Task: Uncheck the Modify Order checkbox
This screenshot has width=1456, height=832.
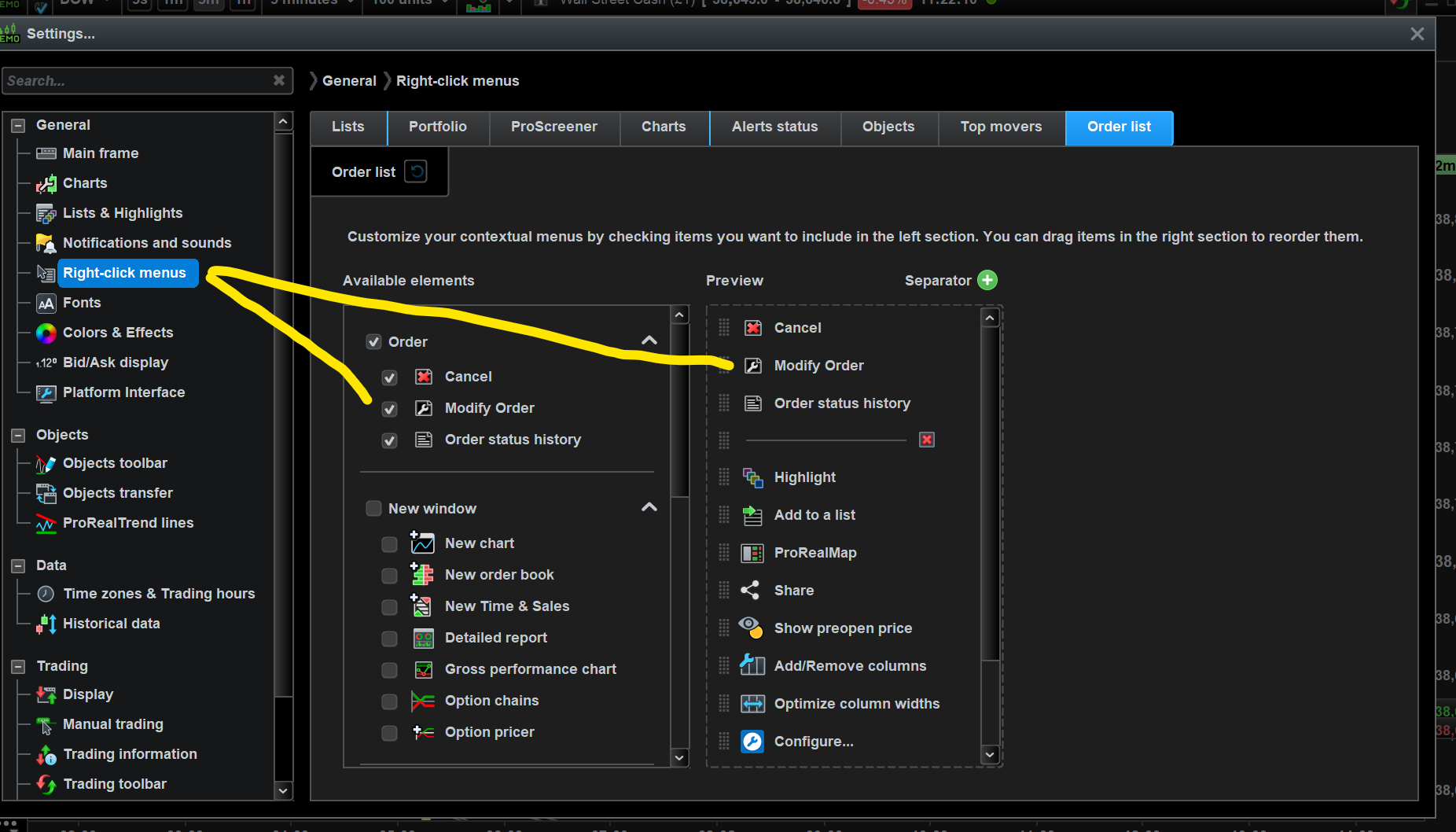Action: pyautogui.click(x=390, y=409)
